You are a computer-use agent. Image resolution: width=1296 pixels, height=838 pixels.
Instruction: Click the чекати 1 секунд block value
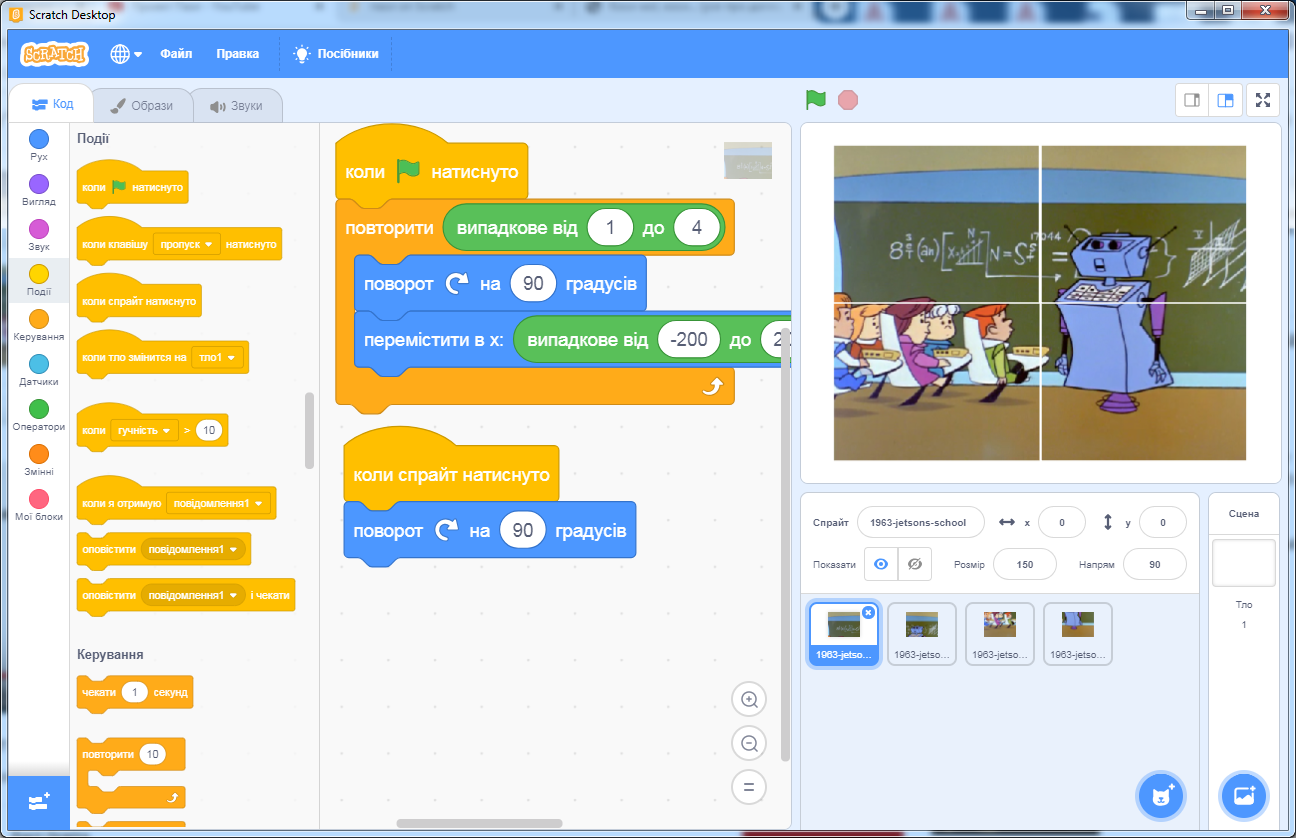135,692
